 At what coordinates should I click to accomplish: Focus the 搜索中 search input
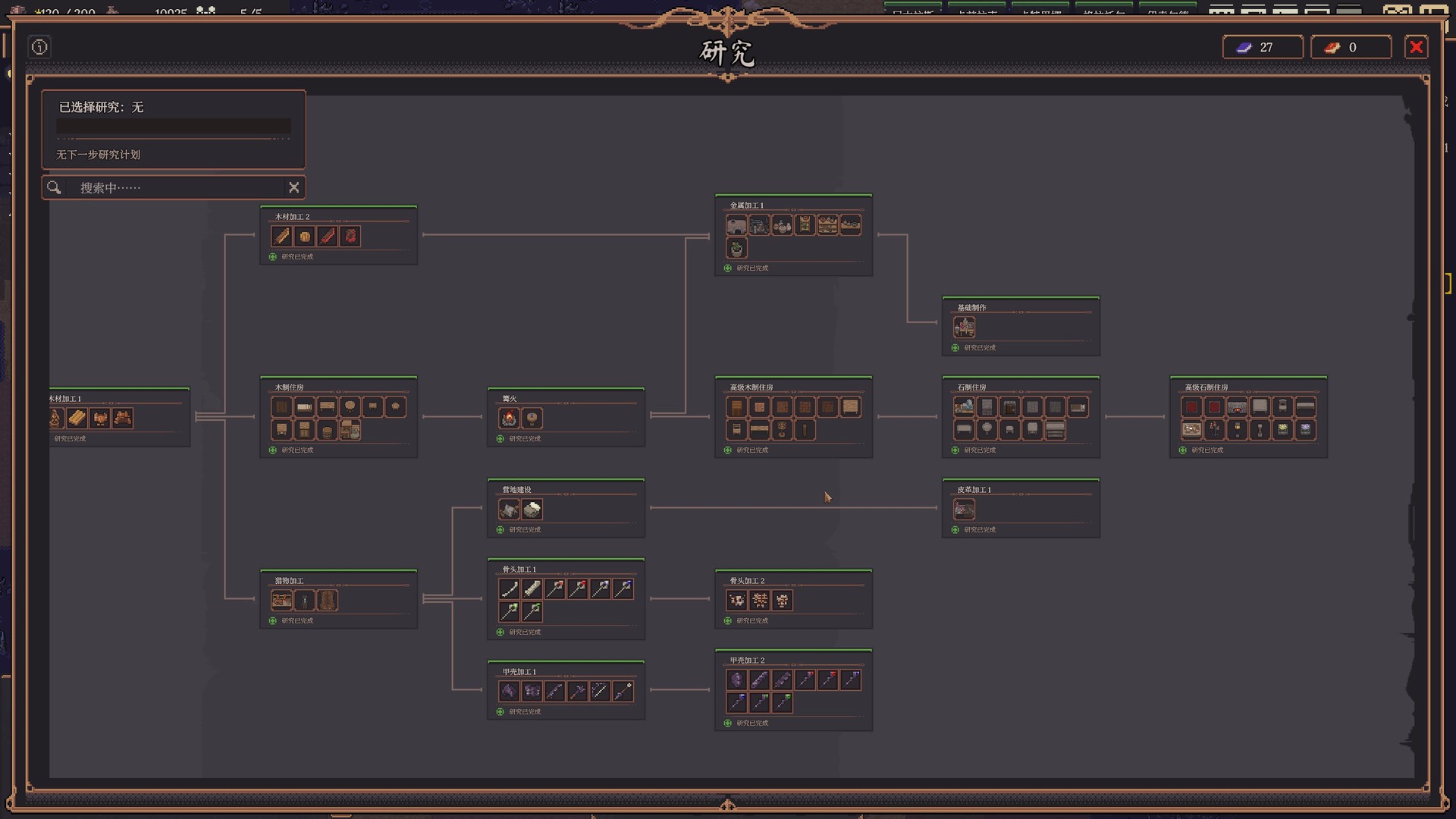click(174, 187)
